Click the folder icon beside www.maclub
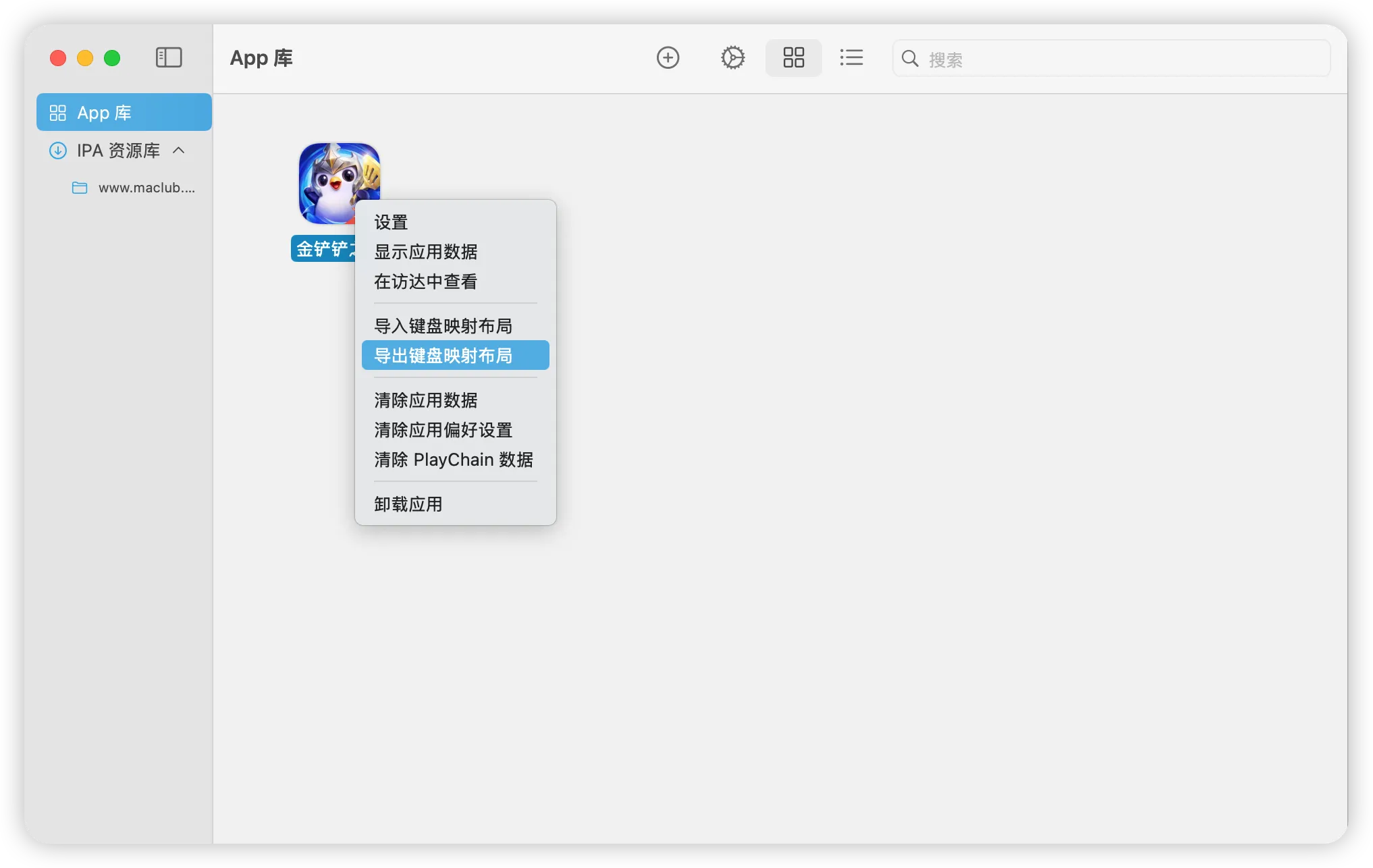Viewport: 1373px width, 868px height. click(80, 188)
